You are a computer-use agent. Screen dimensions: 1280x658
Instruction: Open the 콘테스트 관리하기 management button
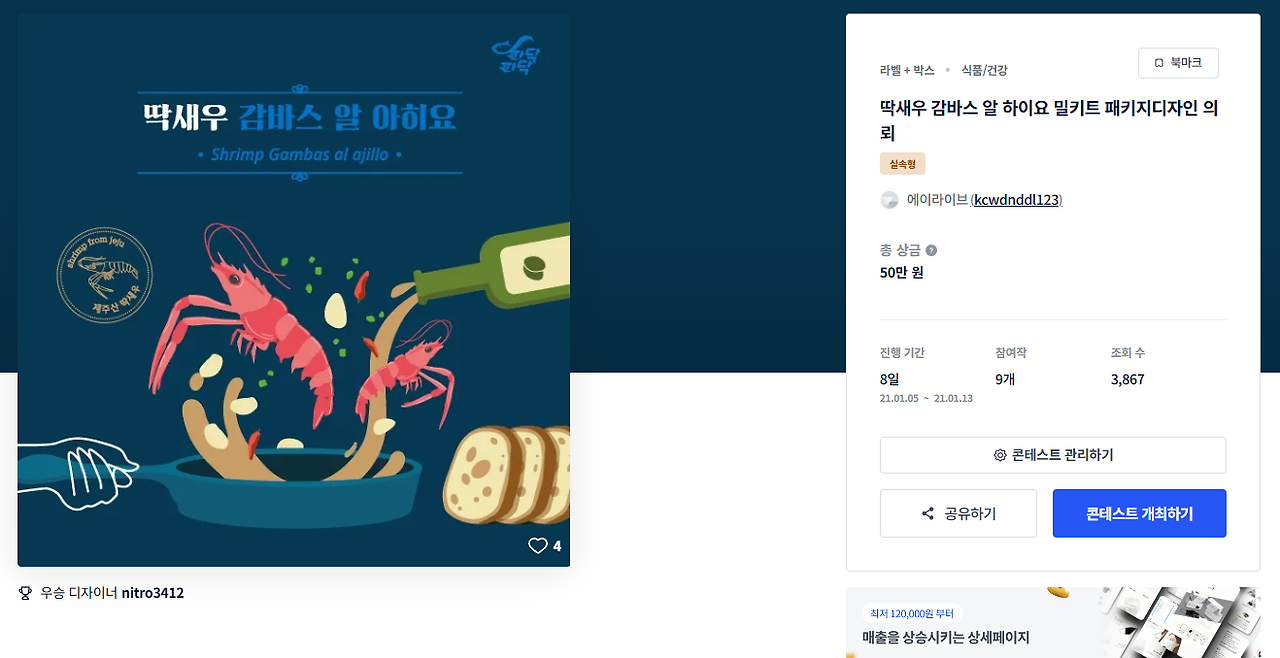point(1053,455)
